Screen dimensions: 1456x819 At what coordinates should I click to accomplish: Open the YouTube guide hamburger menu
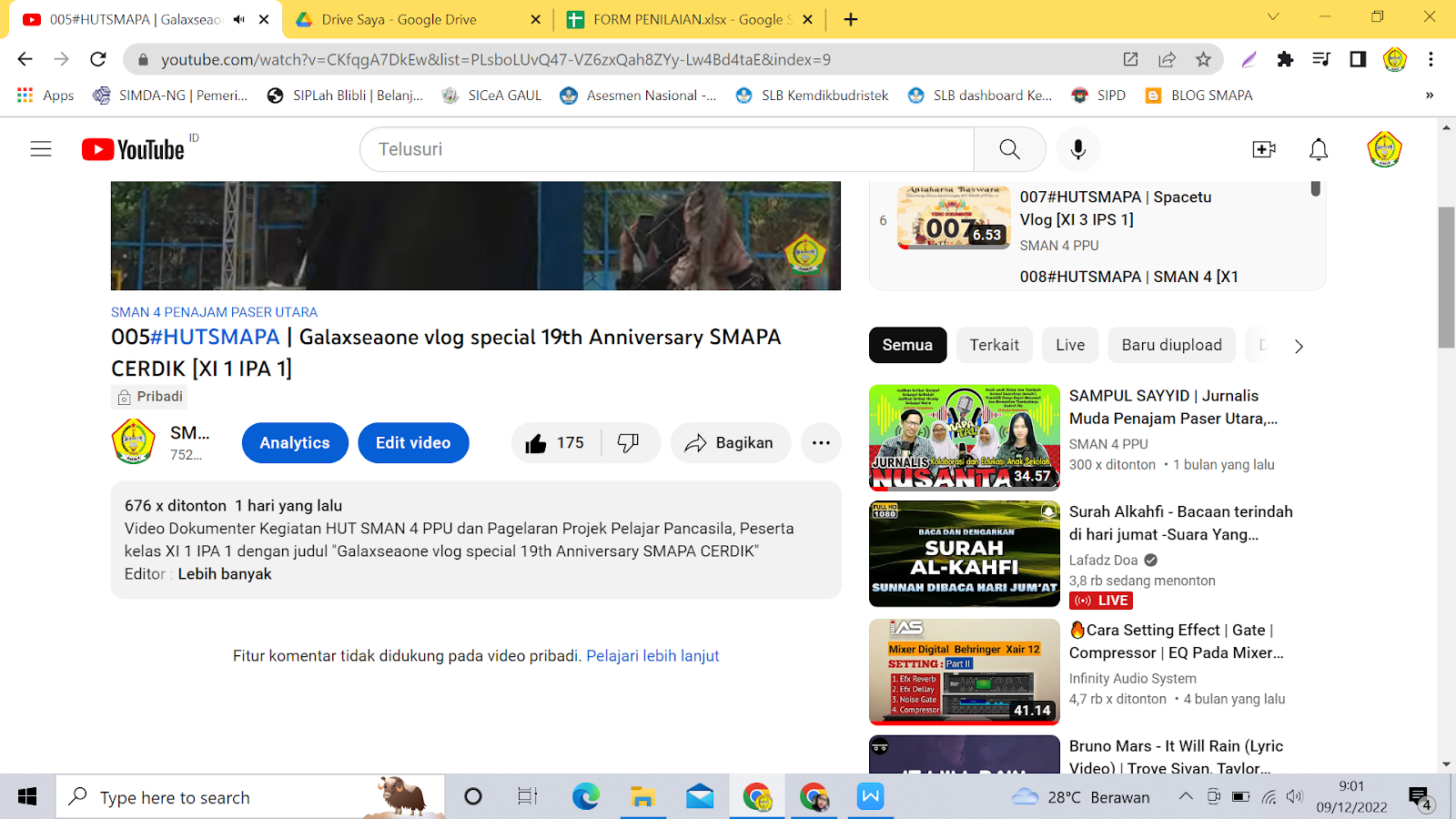41,149
